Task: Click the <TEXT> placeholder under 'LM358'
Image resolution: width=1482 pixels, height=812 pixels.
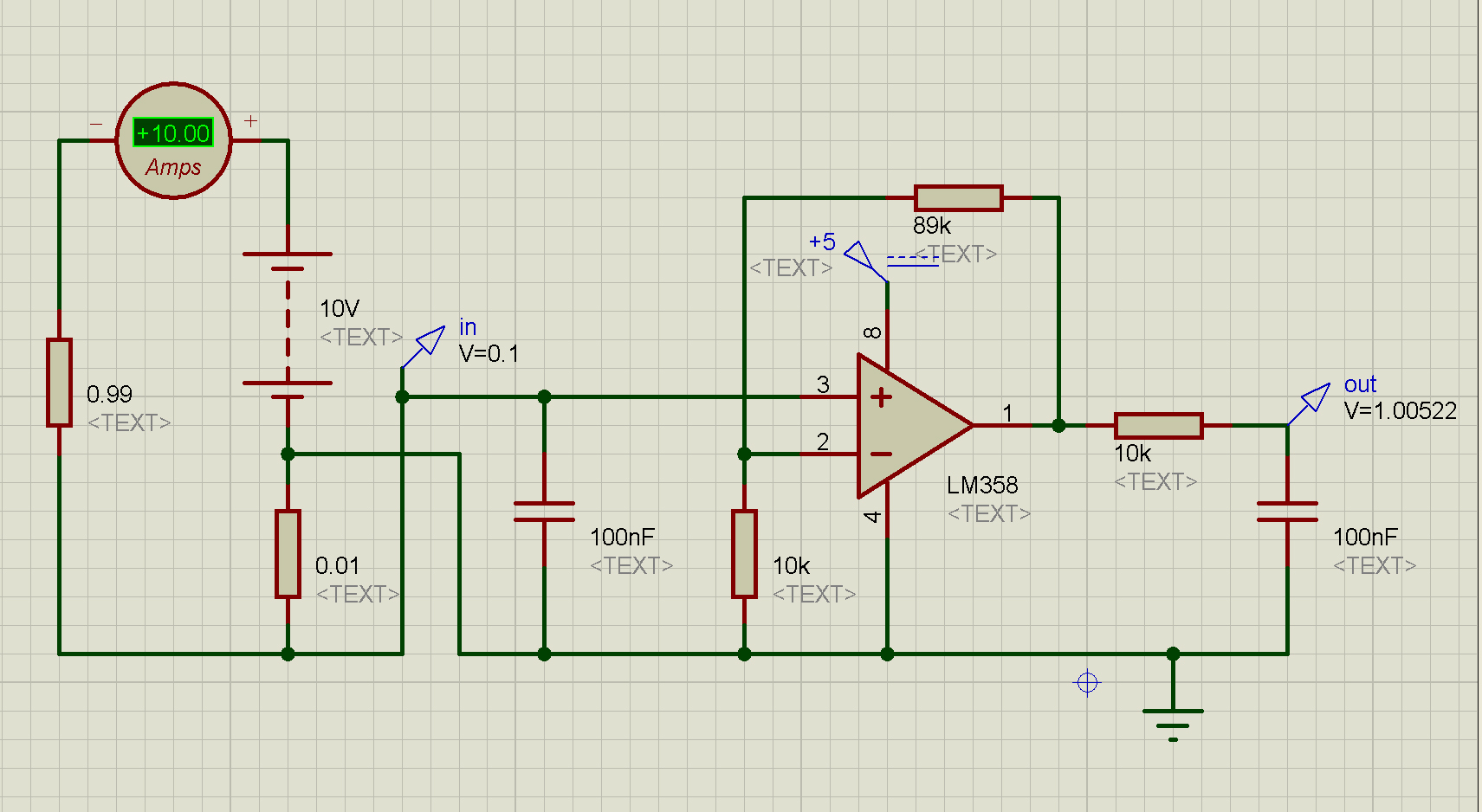Action: pos(989,514)
